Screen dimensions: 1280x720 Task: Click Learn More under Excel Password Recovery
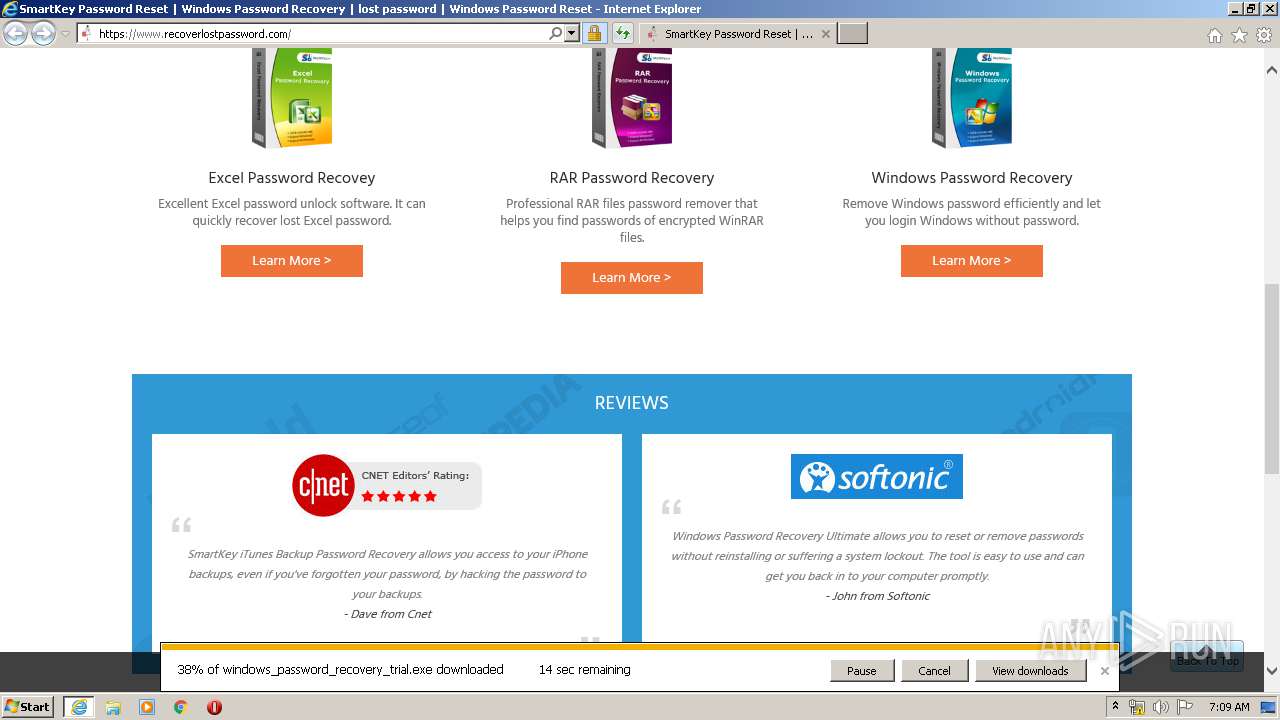coord(292,261)
